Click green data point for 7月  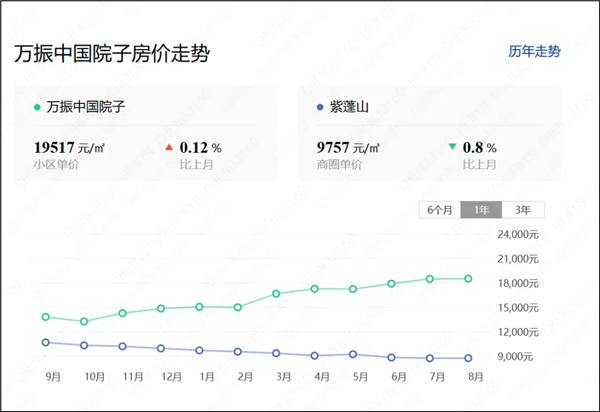(x=430, y=279)
